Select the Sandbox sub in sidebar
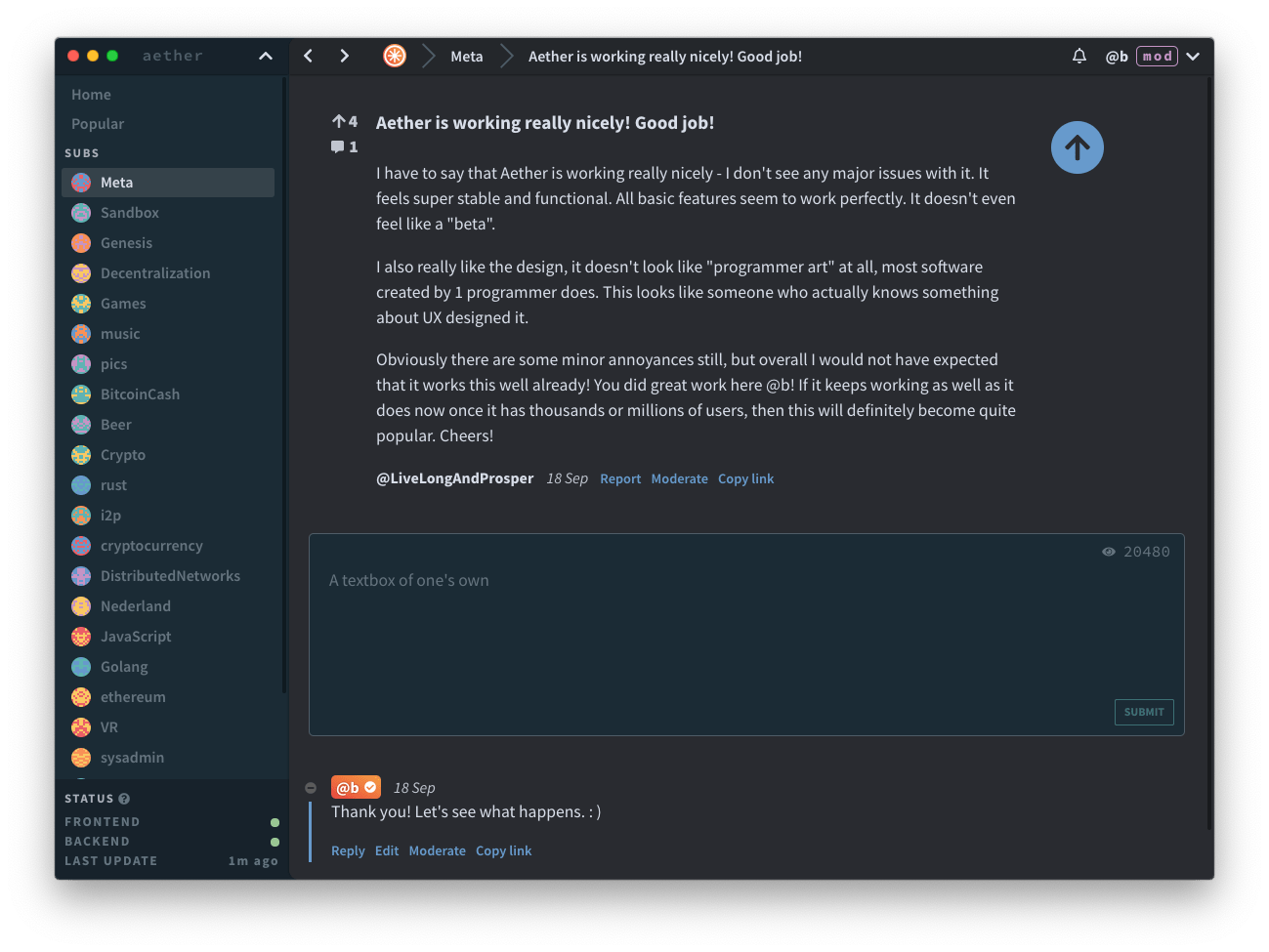 coord(129,213)
